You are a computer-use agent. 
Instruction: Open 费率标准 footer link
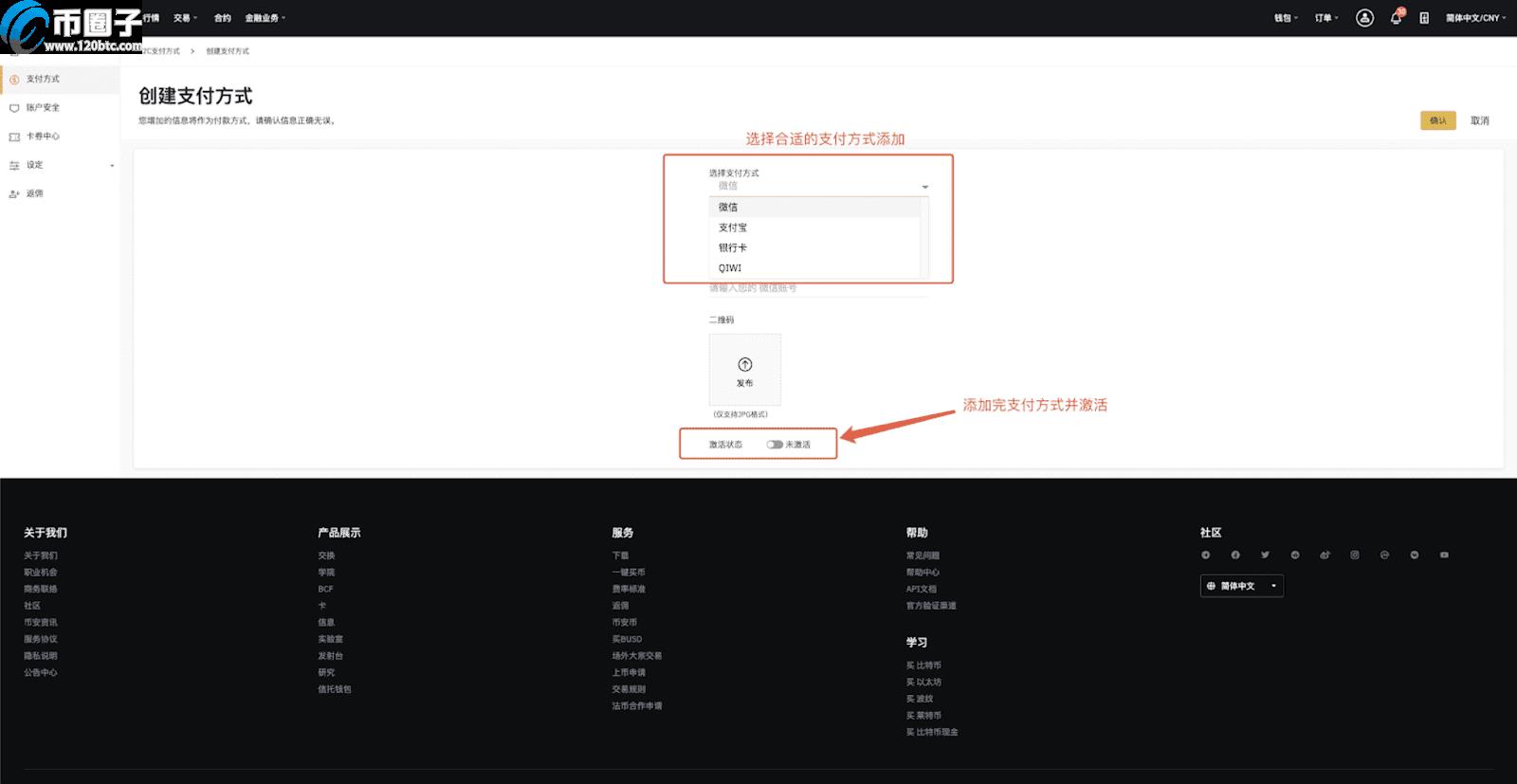coord(629,590)
